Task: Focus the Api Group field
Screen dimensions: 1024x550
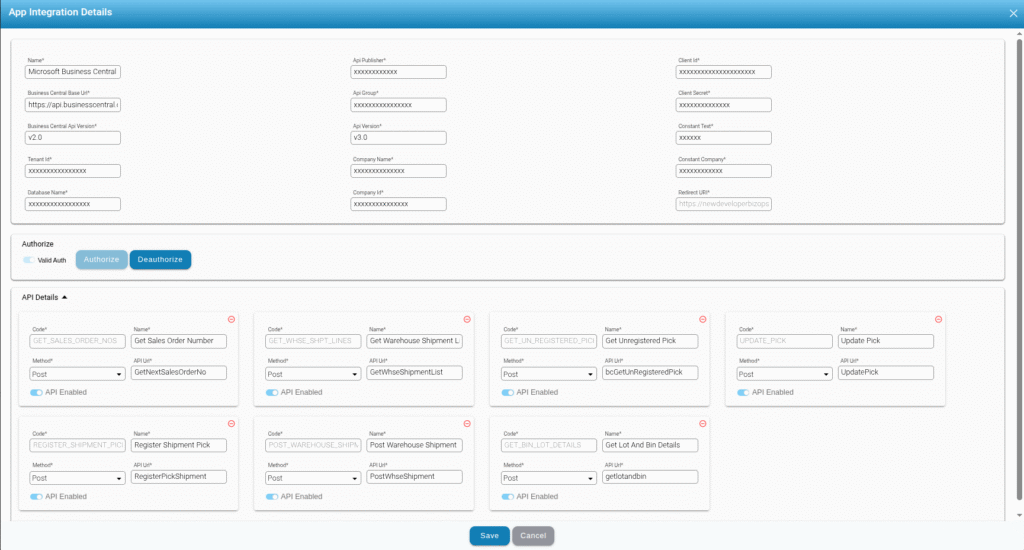Action: [x=398, y=105]
